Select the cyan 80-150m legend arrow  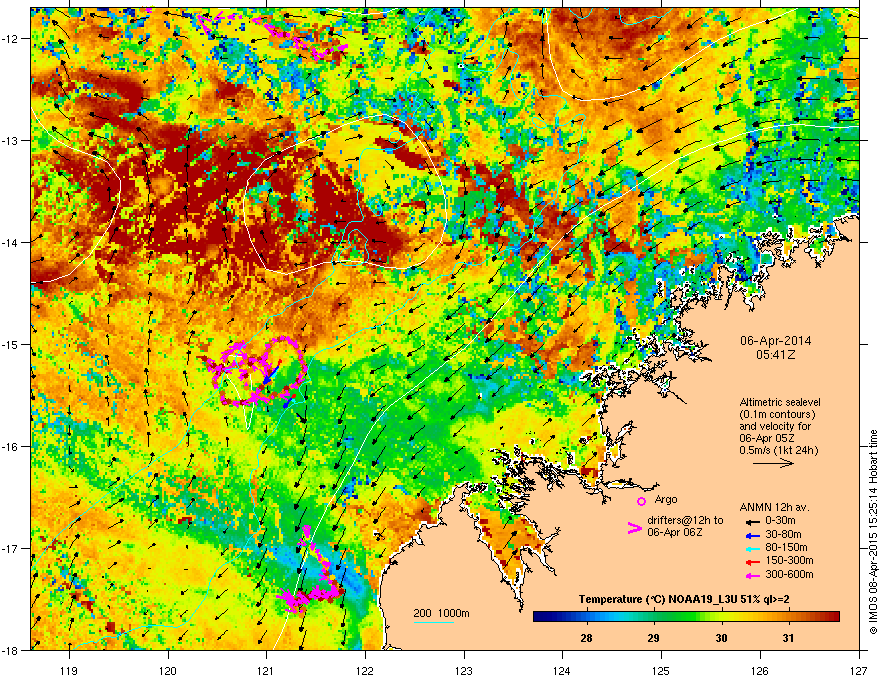[x=751, y=548]
